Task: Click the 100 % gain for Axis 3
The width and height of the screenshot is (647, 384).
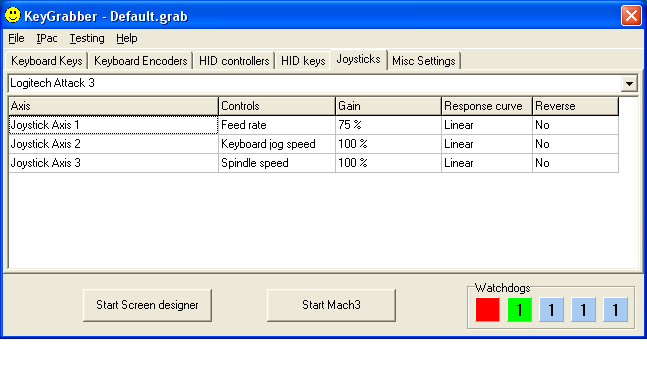Action: pos(388,163)
